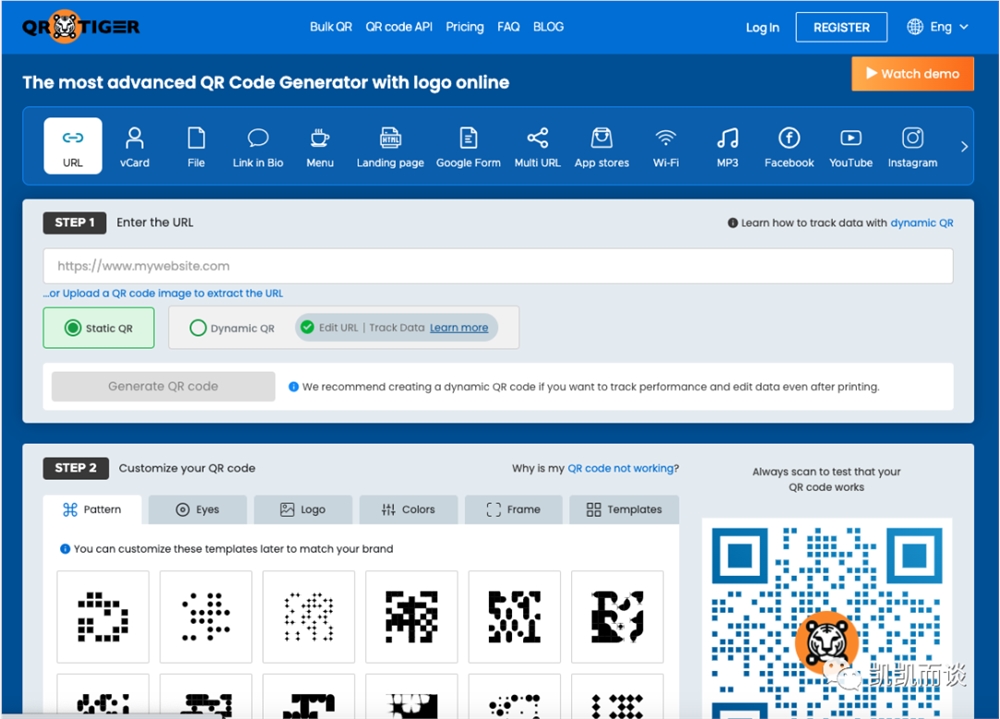Switch to the Frame tab
Screen dimensions: 1000x719
click(x=513, y=509)
